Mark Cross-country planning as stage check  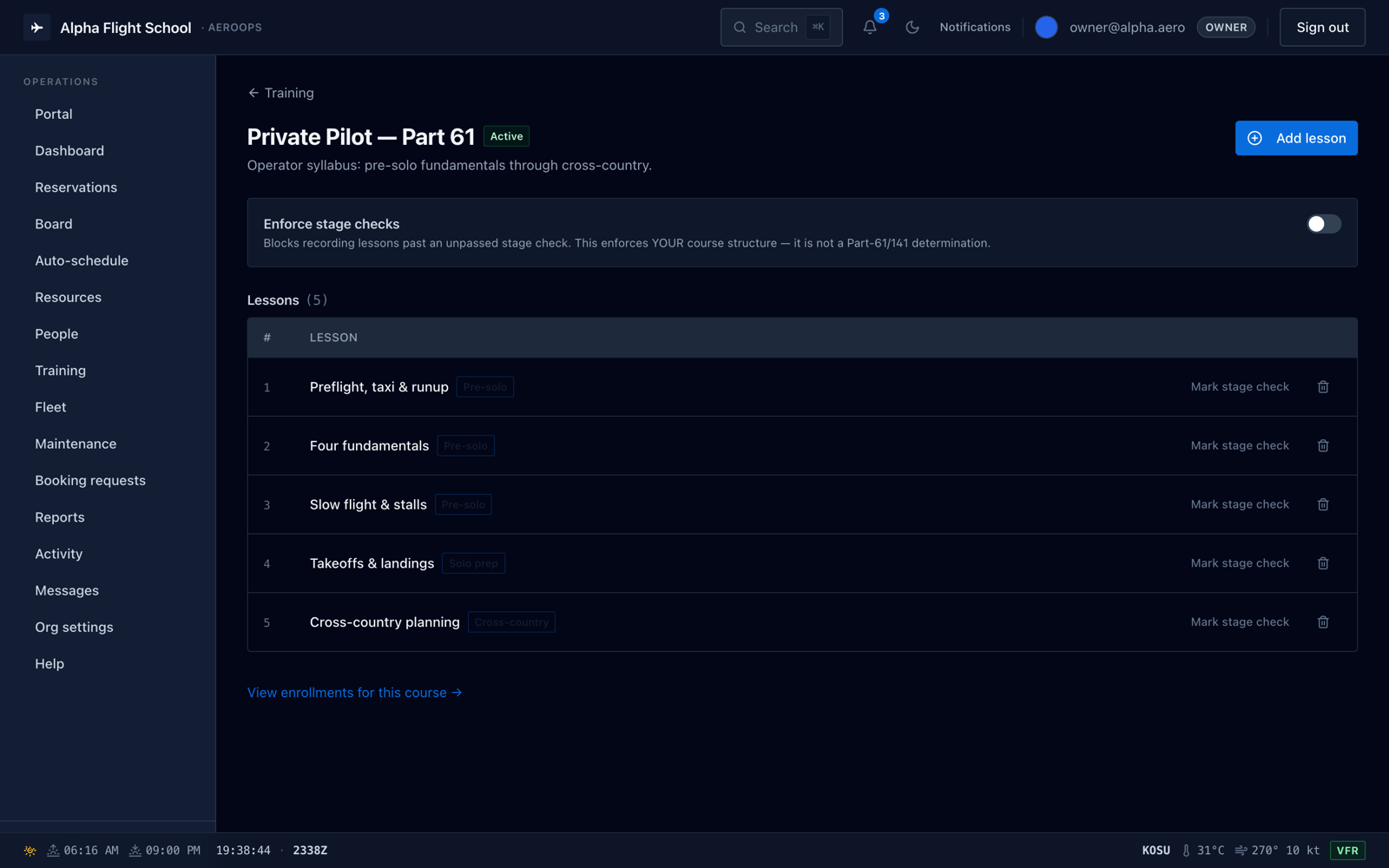1240,622
